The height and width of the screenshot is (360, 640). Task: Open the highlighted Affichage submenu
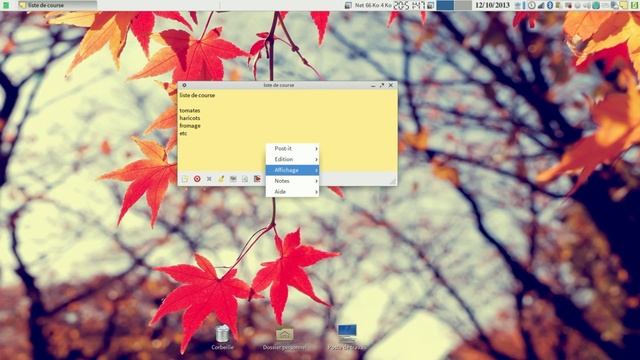click(292, 170)
